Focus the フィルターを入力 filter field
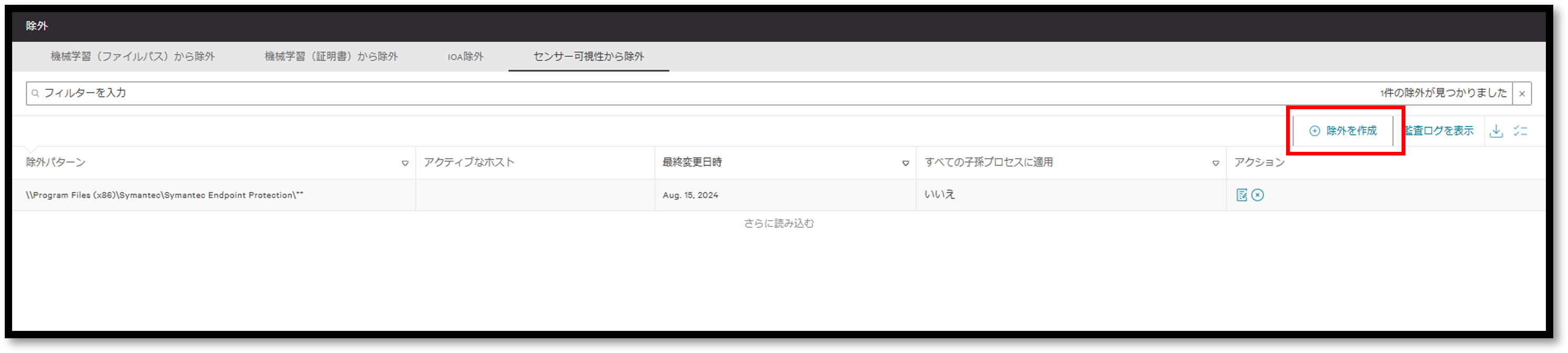 769,94
